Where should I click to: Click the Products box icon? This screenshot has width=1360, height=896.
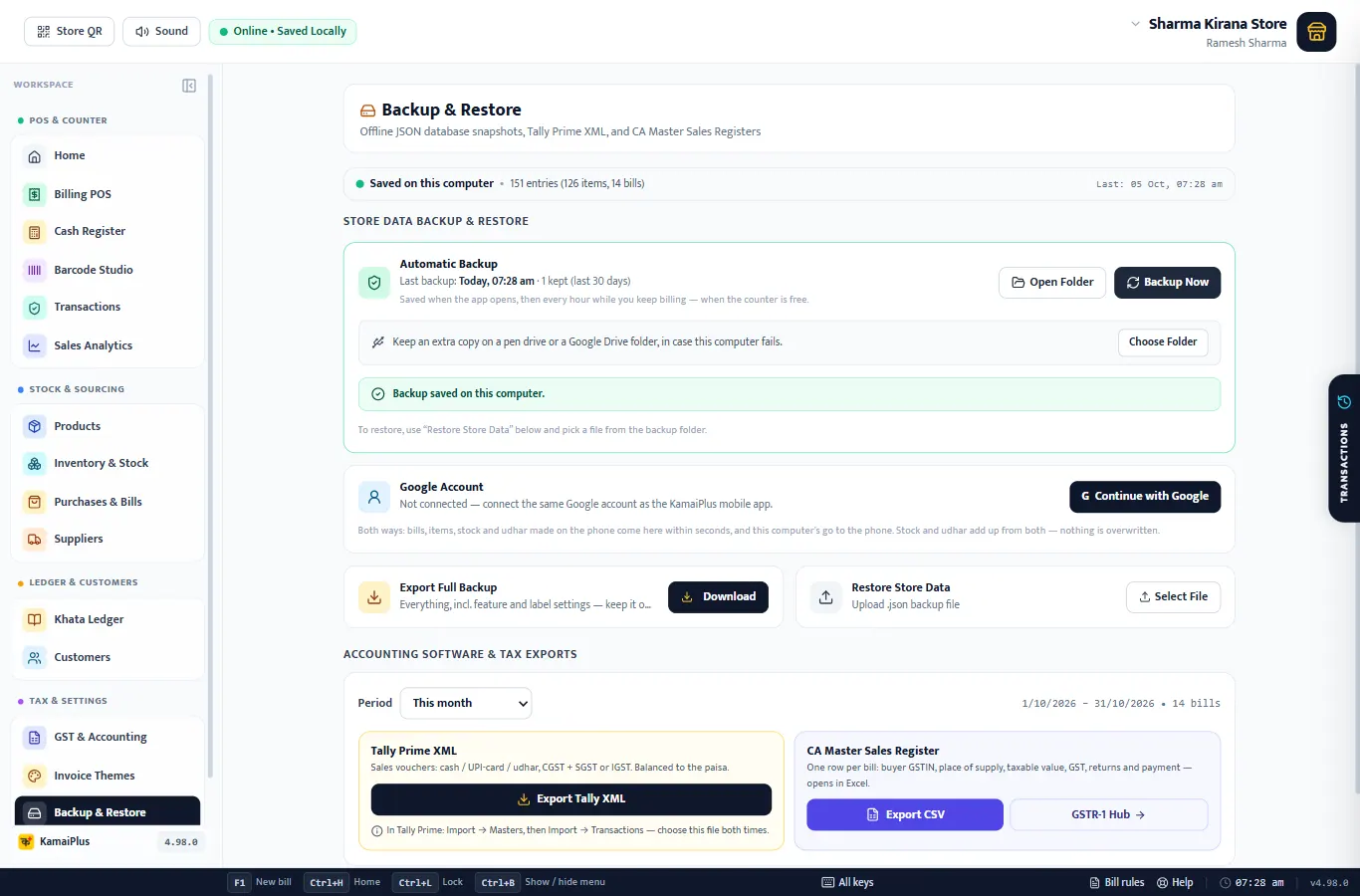pos(35,426)
